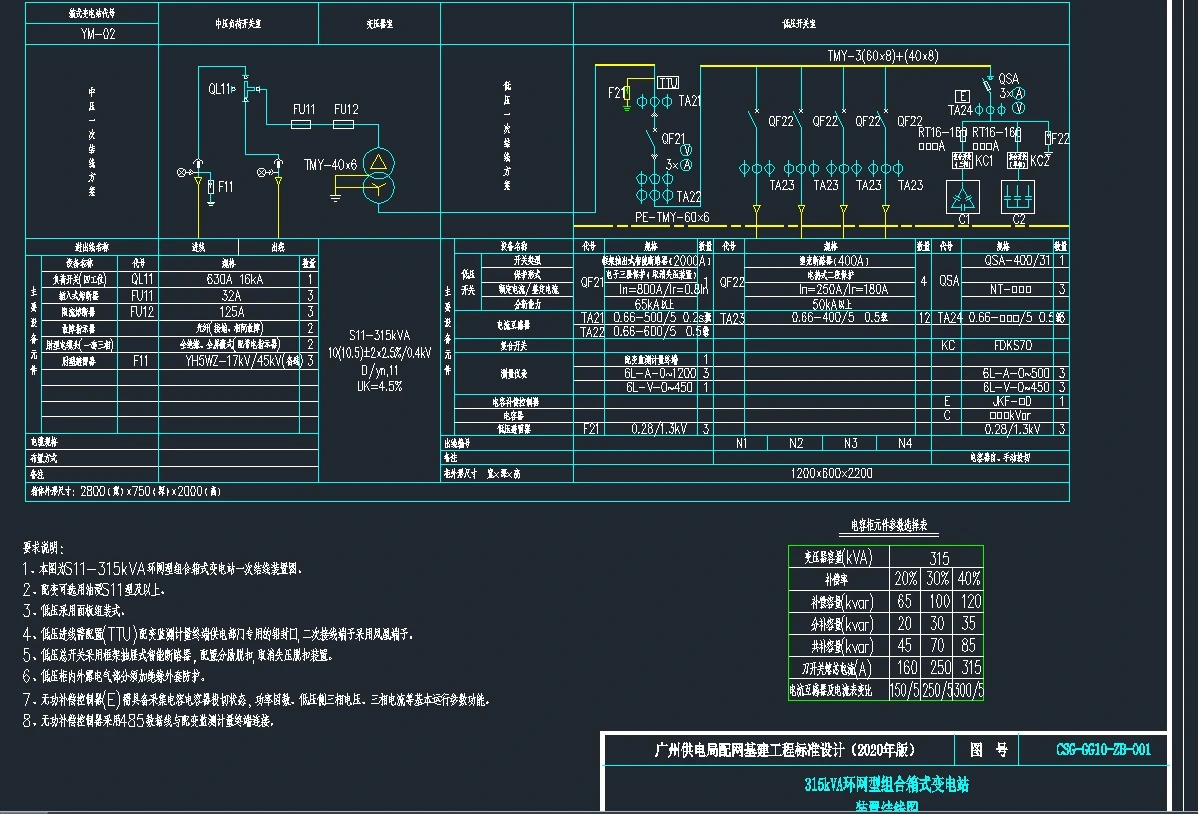
Task: Select the S11-315kVA transformer spec text
Action: click(379, 337)
